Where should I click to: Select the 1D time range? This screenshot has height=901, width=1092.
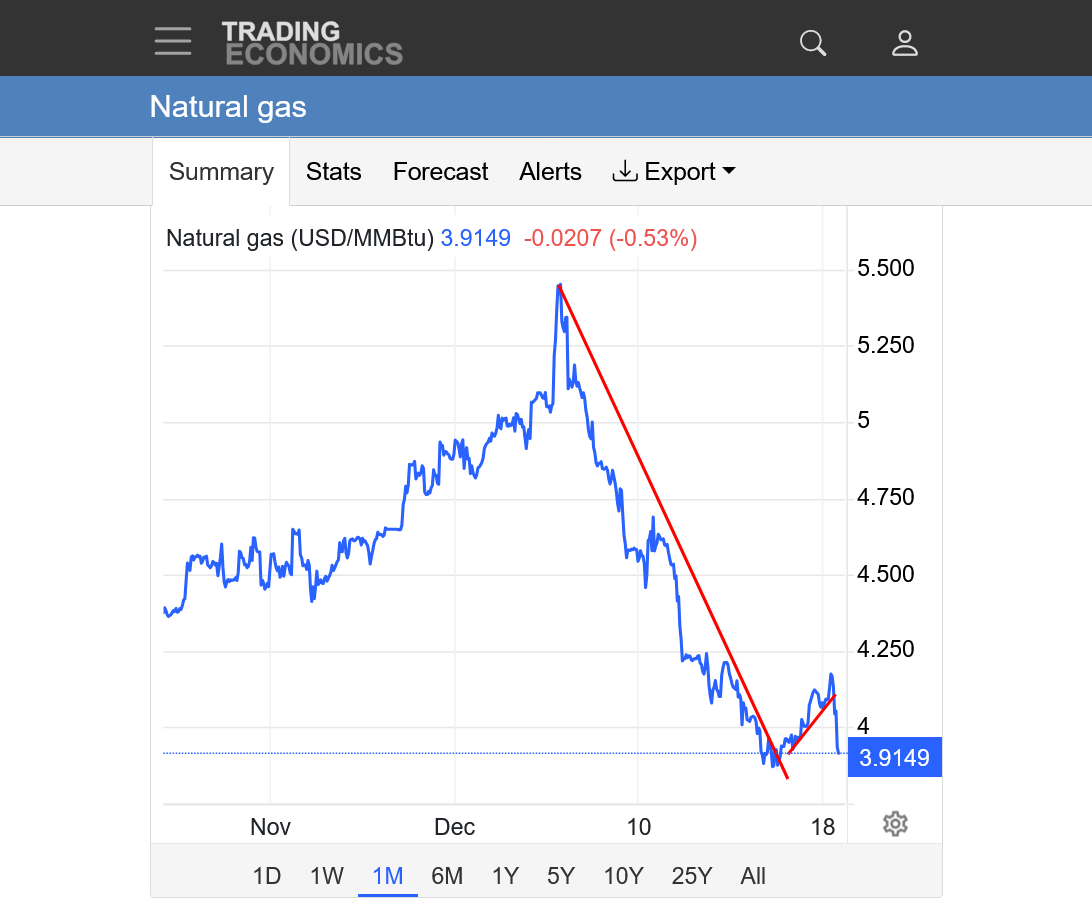[x=266, y=876]
